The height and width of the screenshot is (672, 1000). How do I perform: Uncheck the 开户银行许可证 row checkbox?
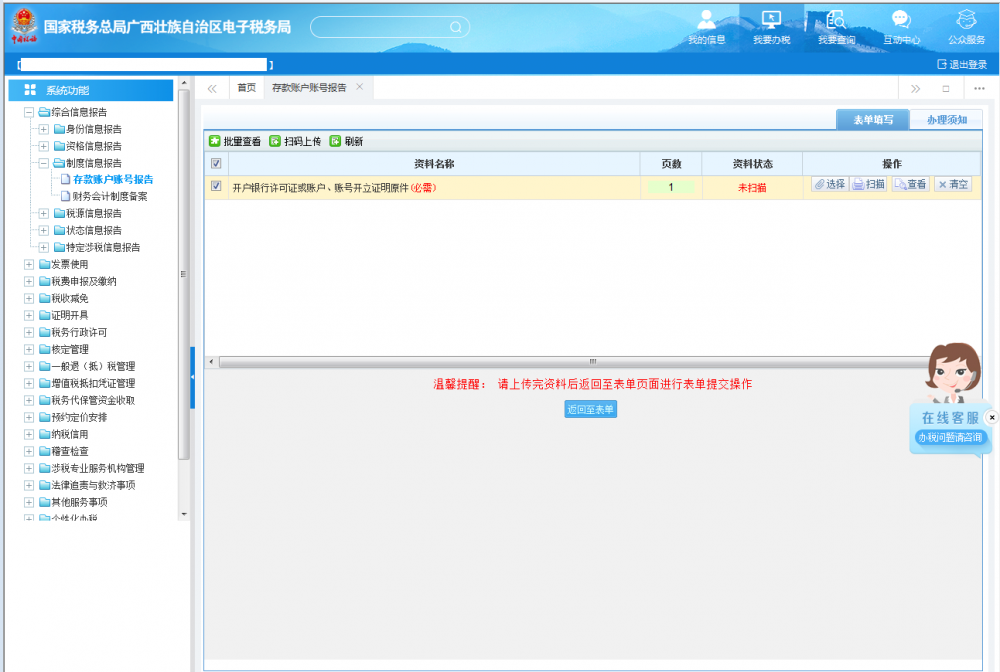tap(216, 186)
